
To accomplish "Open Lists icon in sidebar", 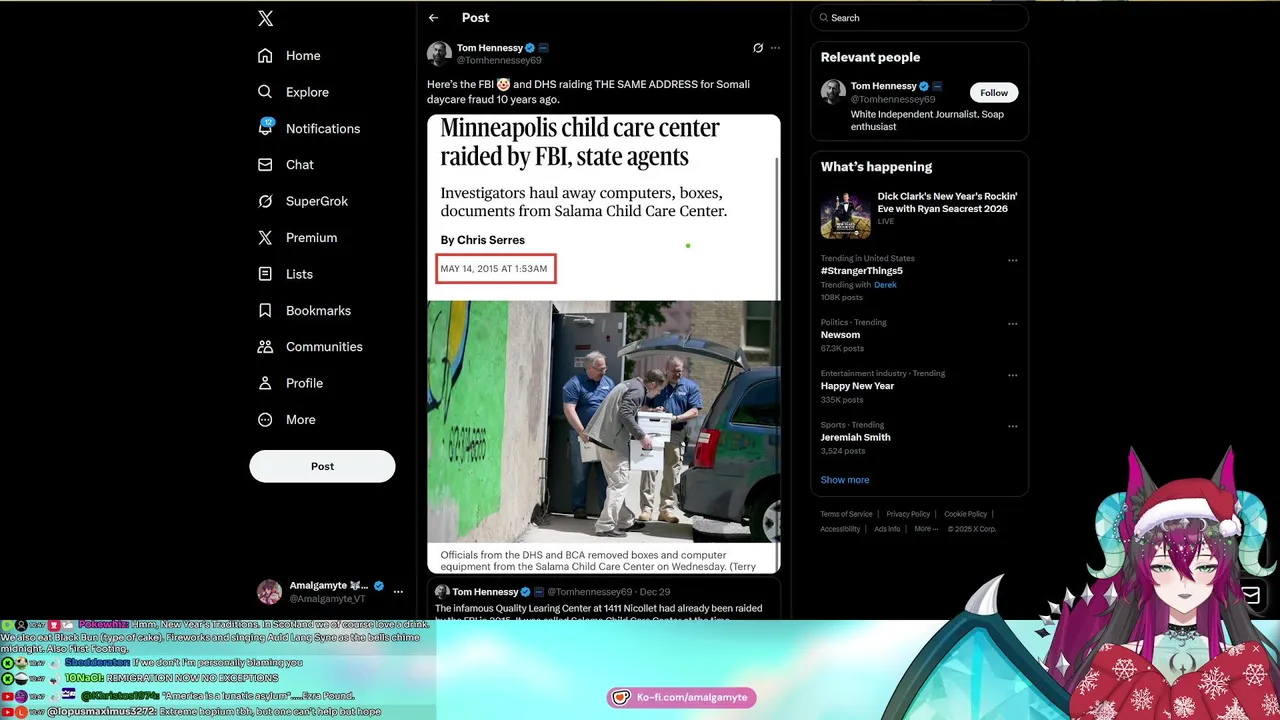I will (x=265, y=274).
